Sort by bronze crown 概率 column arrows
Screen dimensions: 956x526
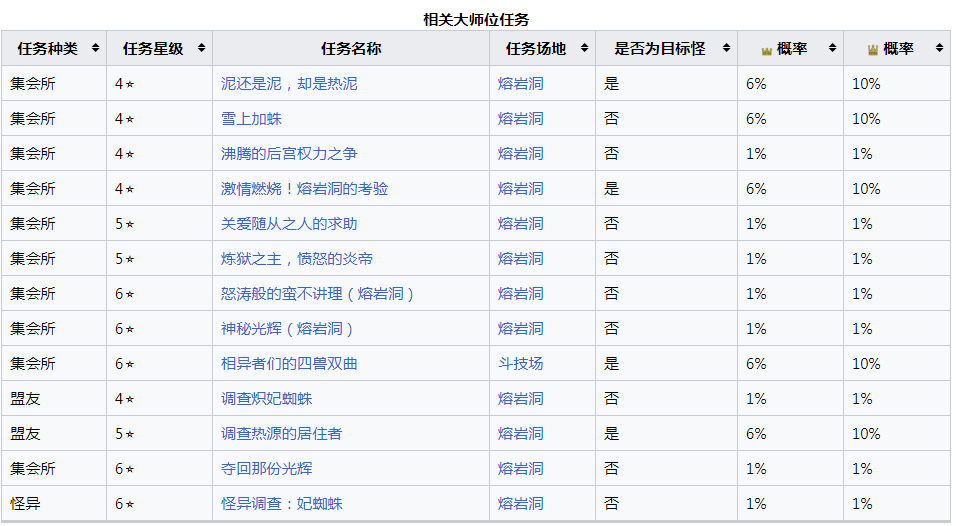click(x=832, y=48)
